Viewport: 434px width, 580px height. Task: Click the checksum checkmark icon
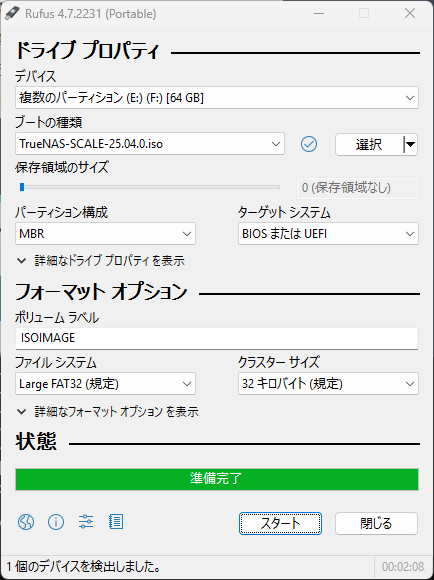[309, 144]
